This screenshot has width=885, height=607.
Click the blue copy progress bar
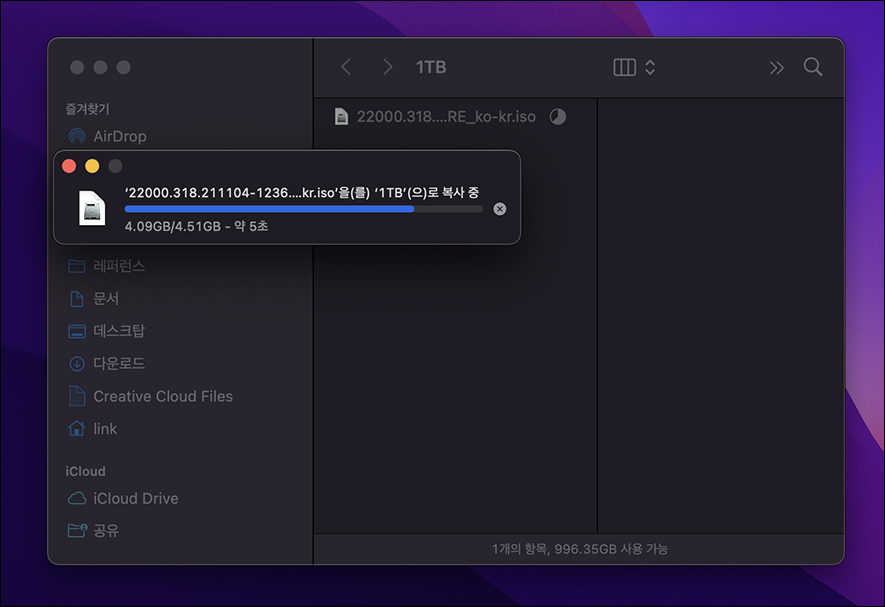(x=304, y=209)
